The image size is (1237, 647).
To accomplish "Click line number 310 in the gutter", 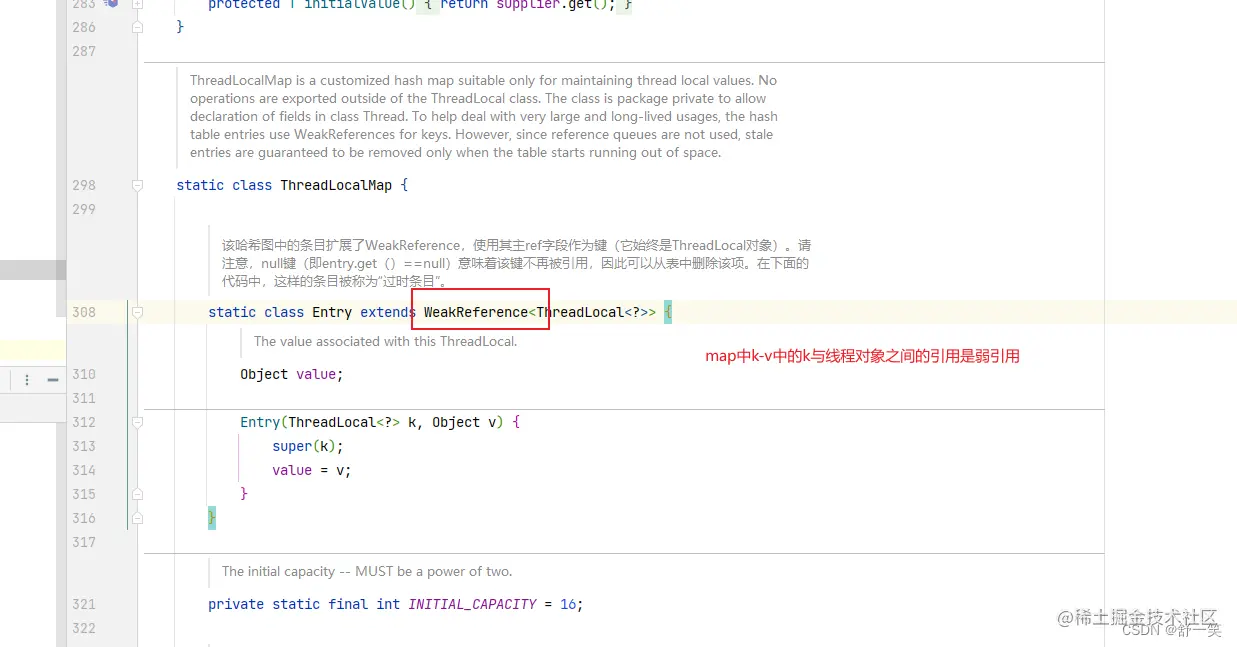I will tap(84, 374).
